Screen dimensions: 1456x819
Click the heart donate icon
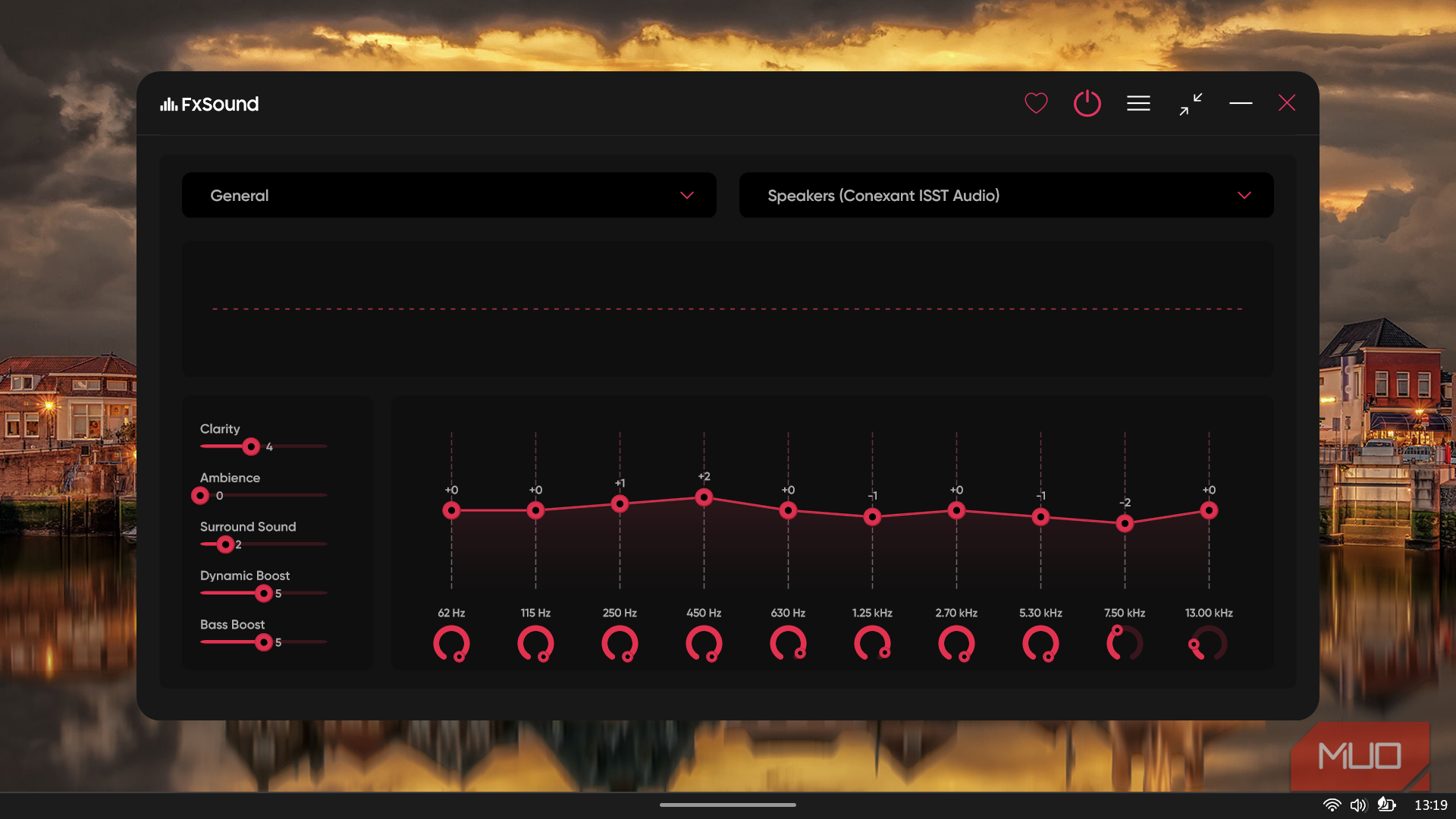pos(1036,103)
